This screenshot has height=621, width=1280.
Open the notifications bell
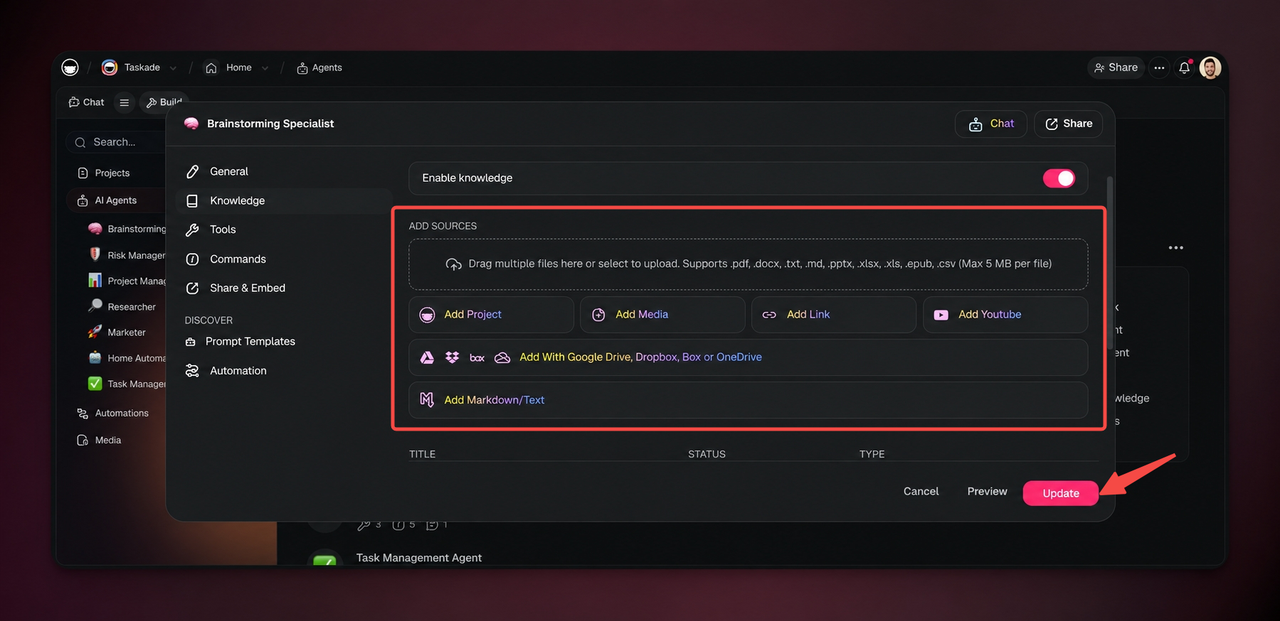tap(1184, 68)
